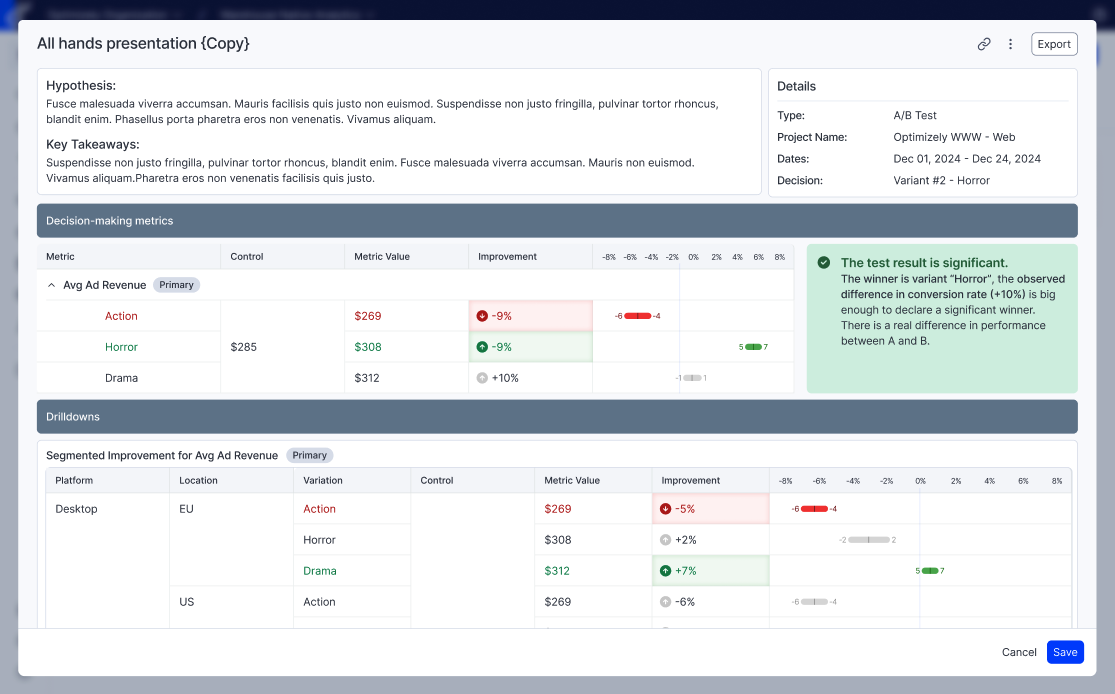Click the gray arrow icon beside +10%
This screenshot has height=694, width=1115.
coord(483,378)
